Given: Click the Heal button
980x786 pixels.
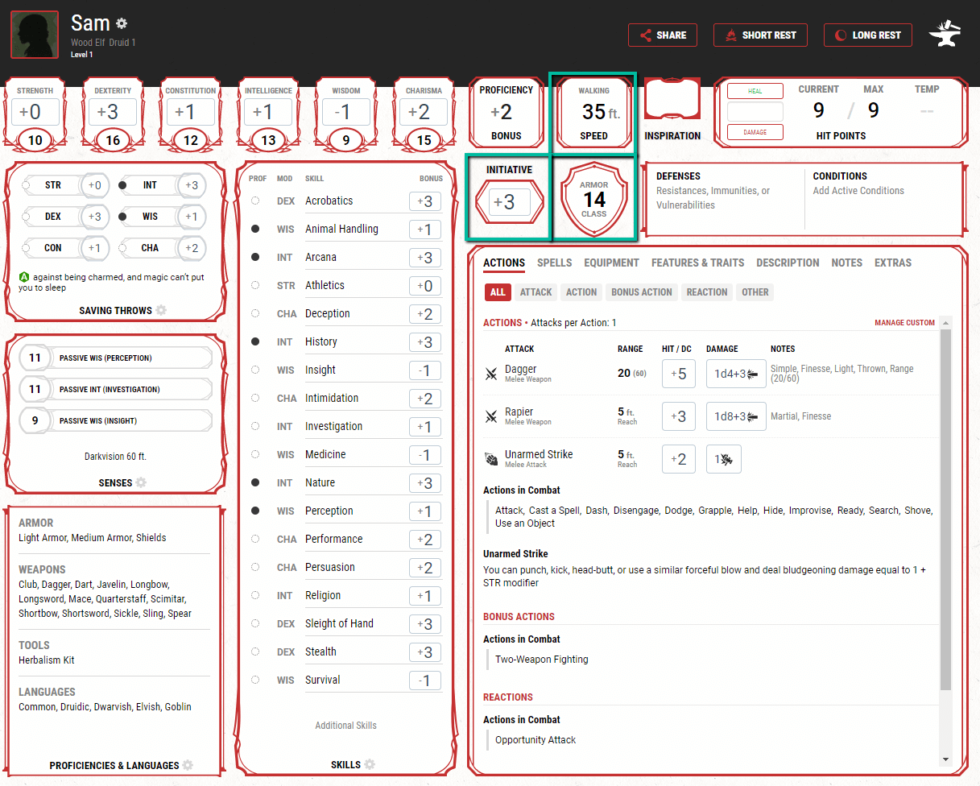Looking at the screenshot, I should [755, 91].
